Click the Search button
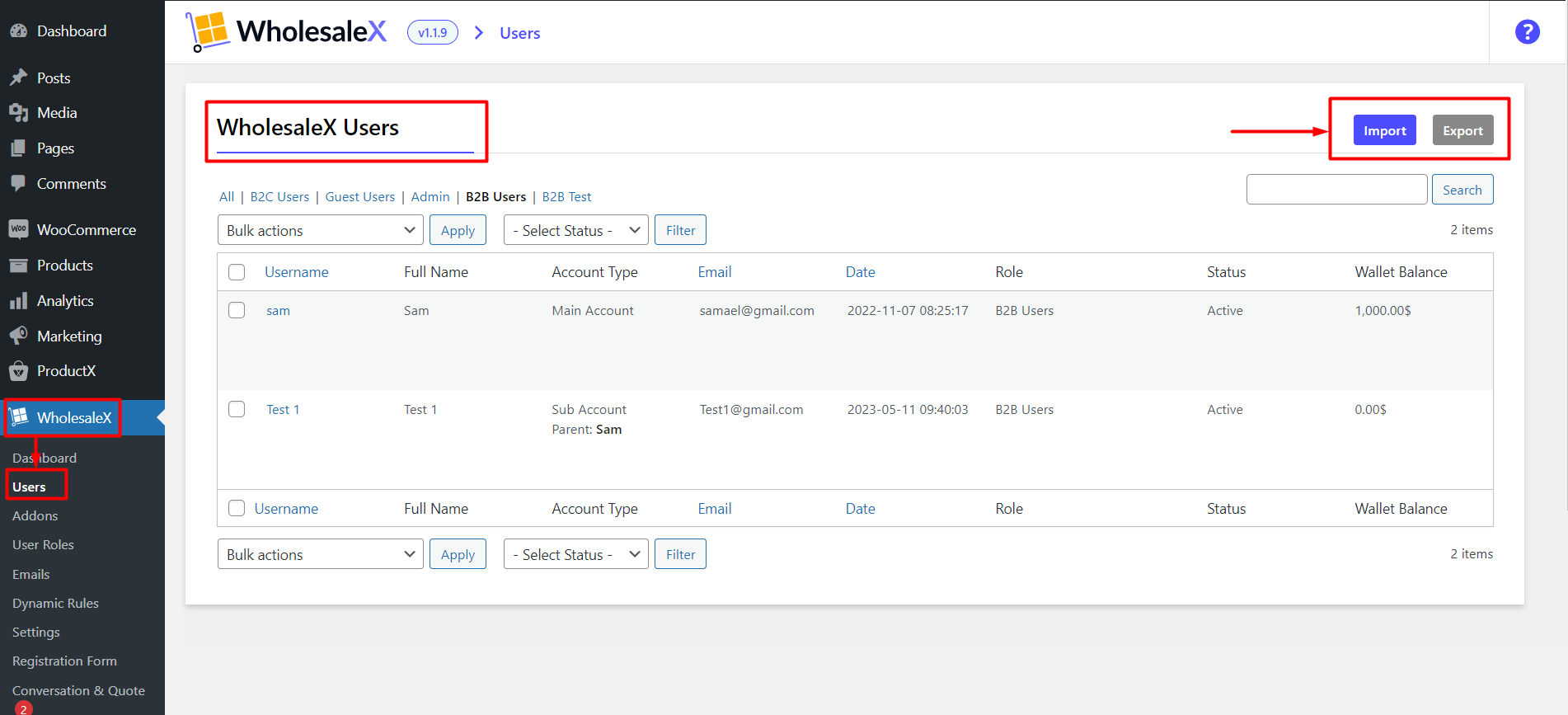This screenshot has height=715, width=1568. click(1462, 190)
